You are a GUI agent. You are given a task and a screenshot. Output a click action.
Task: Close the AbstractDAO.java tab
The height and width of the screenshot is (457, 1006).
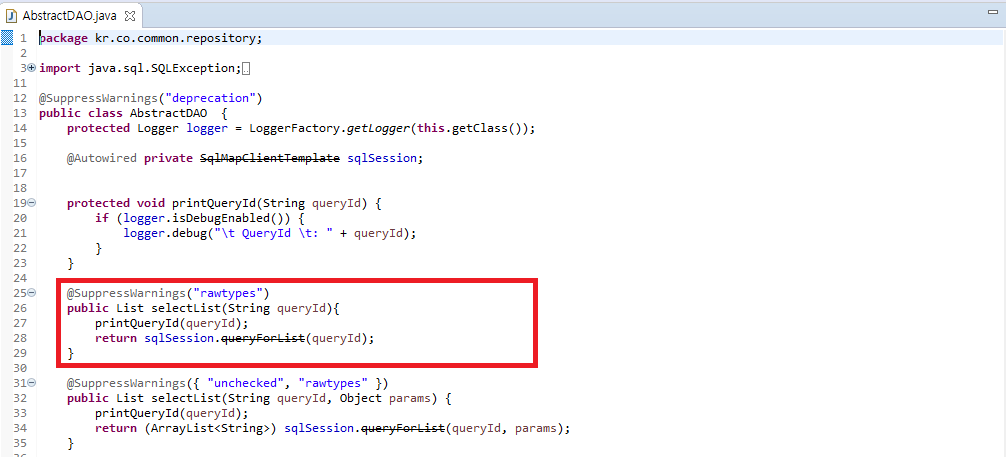tap(130, 15)
